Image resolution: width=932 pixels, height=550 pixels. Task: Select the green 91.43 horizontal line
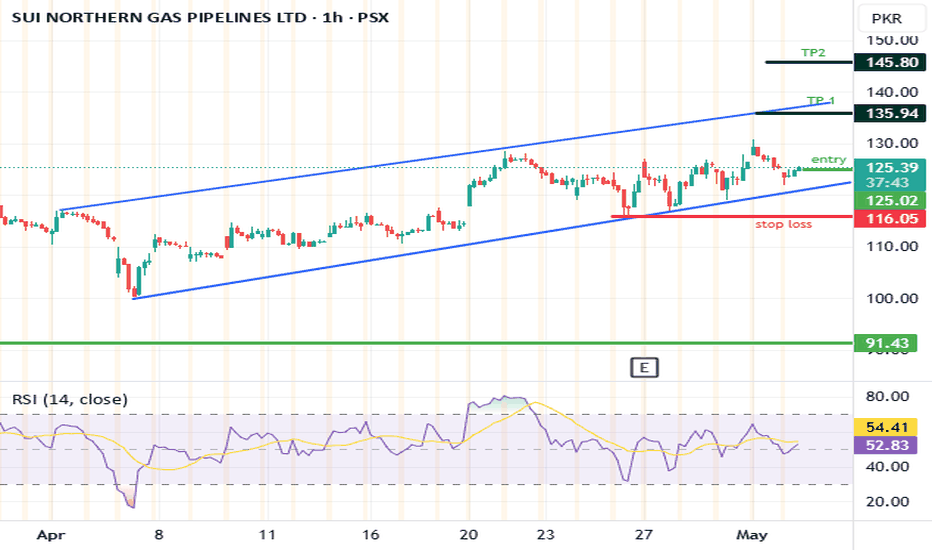coord(426,343)
